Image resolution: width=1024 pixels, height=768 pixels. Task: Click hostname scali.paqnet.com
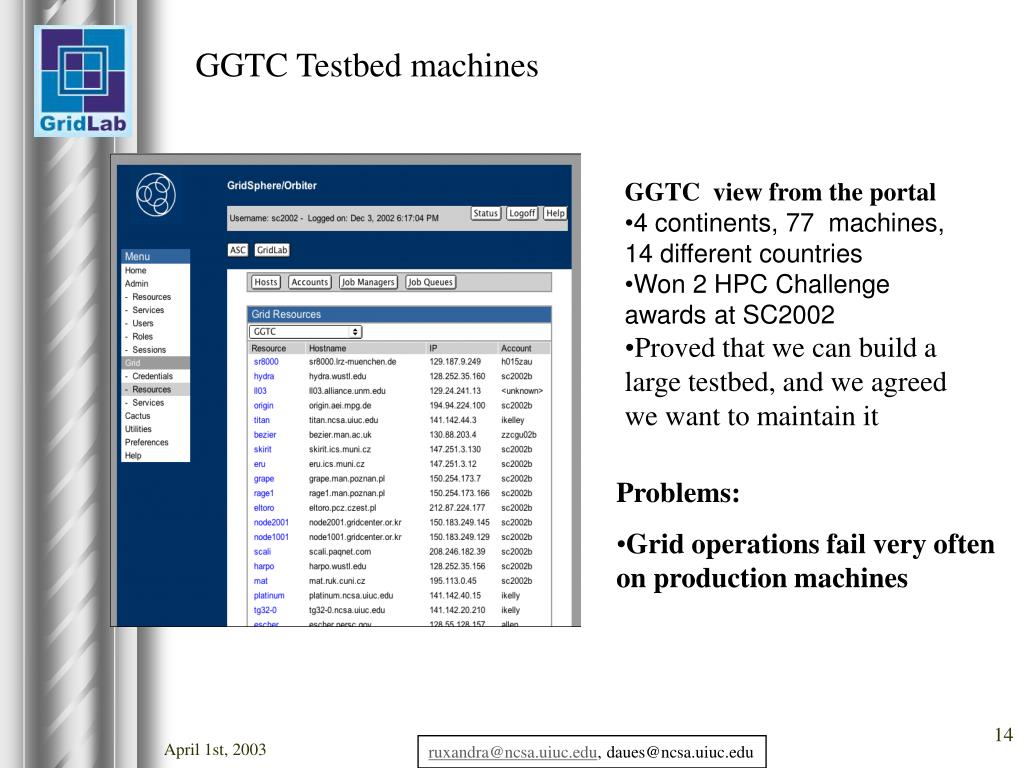[x=340, y=552]
